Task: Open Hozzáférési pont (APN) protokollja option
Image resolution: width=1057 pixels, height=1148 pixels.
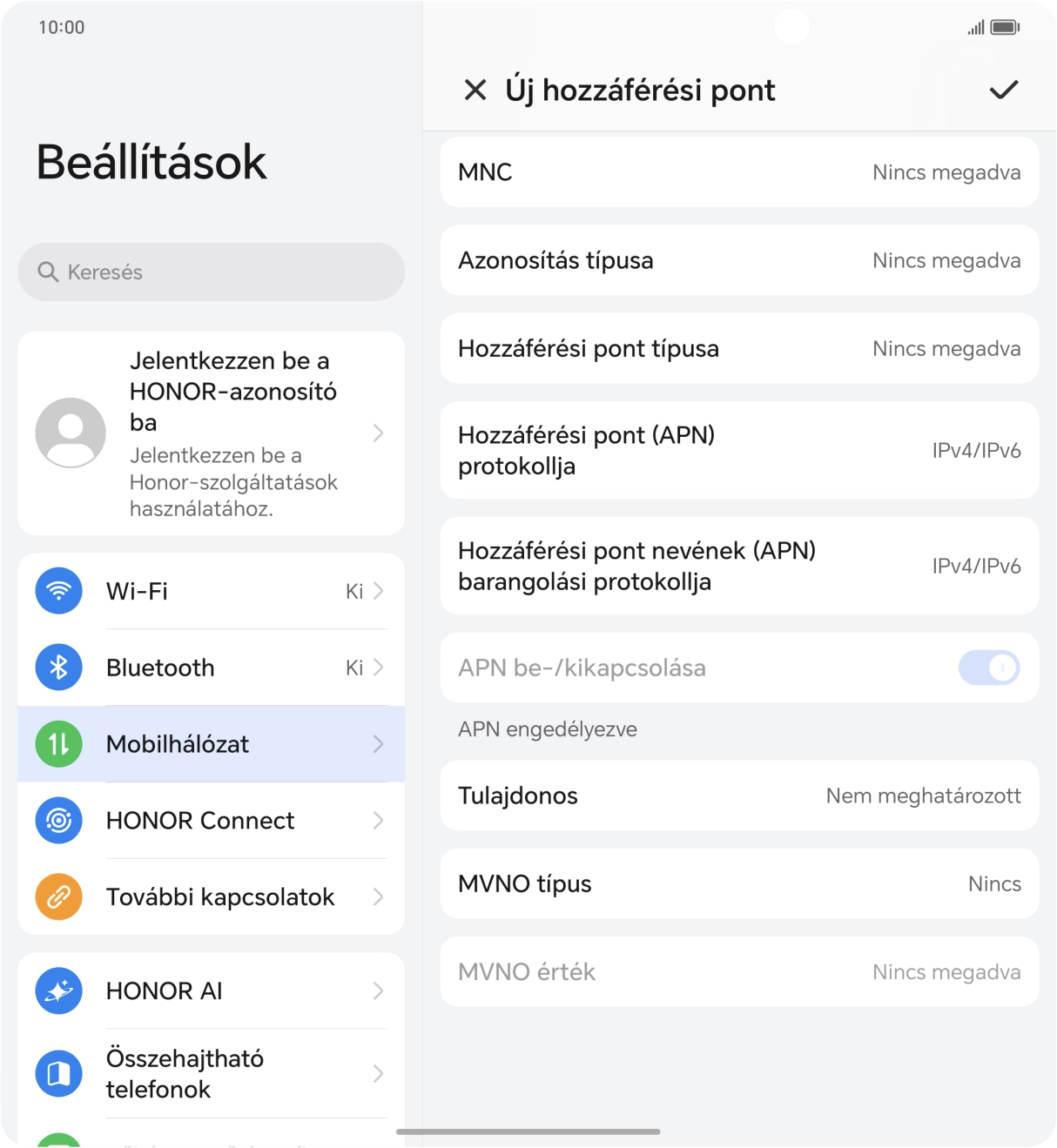Action: click(739, 451)
